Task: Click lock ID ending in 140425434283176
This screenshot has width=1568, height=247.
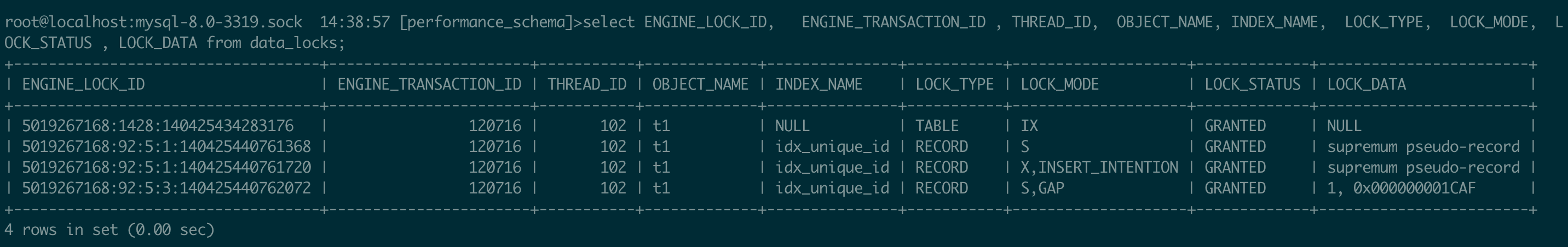Action: click(x=158, y=126)
